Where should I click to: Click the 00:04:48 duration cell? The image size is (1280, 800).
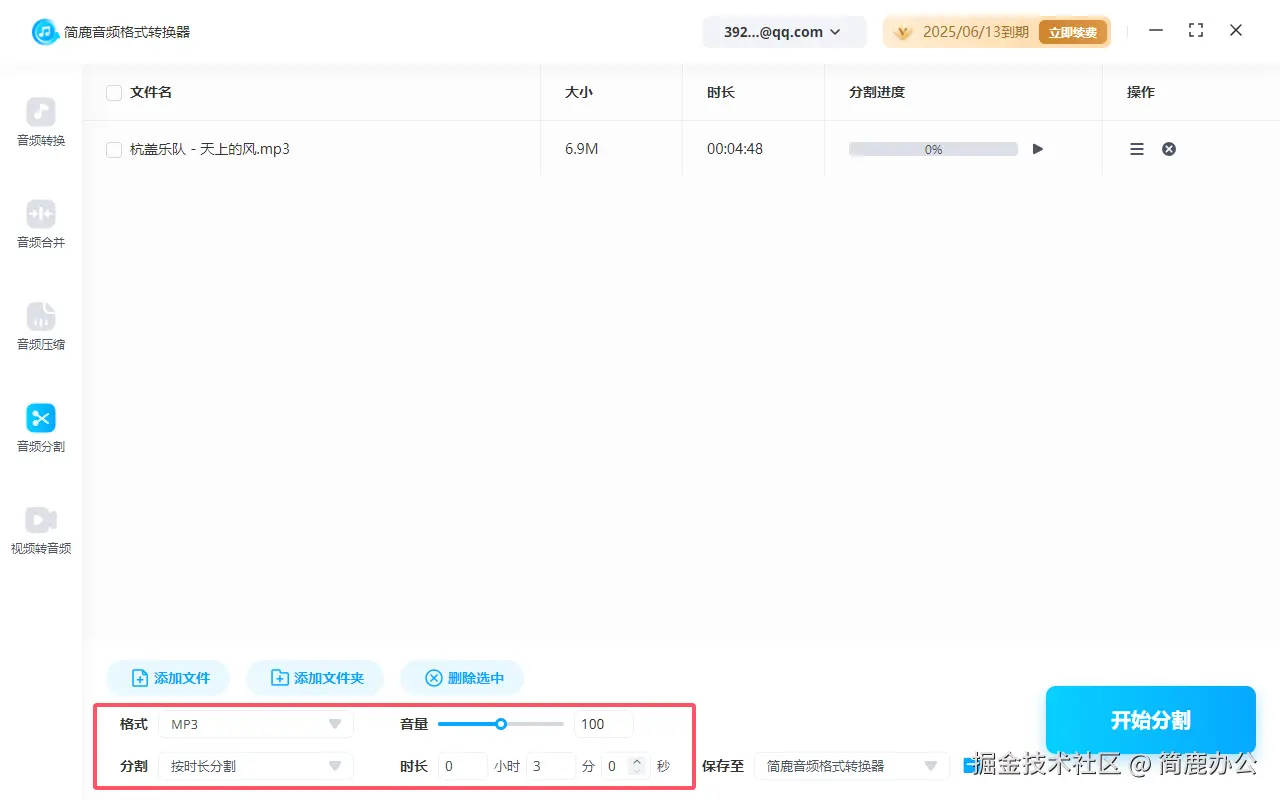pyautogui.click(x=735, y=149)
